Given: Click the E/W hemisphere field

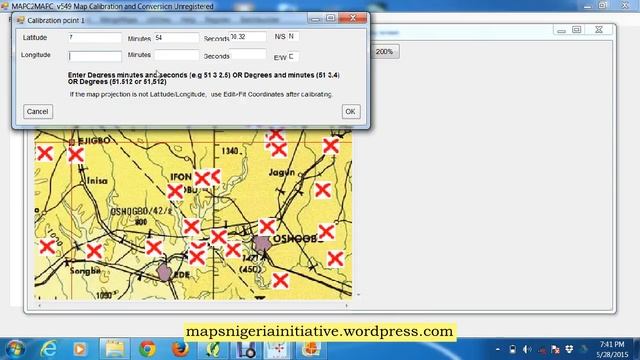Looking at the screenshot, I should (x=293, y=56).
